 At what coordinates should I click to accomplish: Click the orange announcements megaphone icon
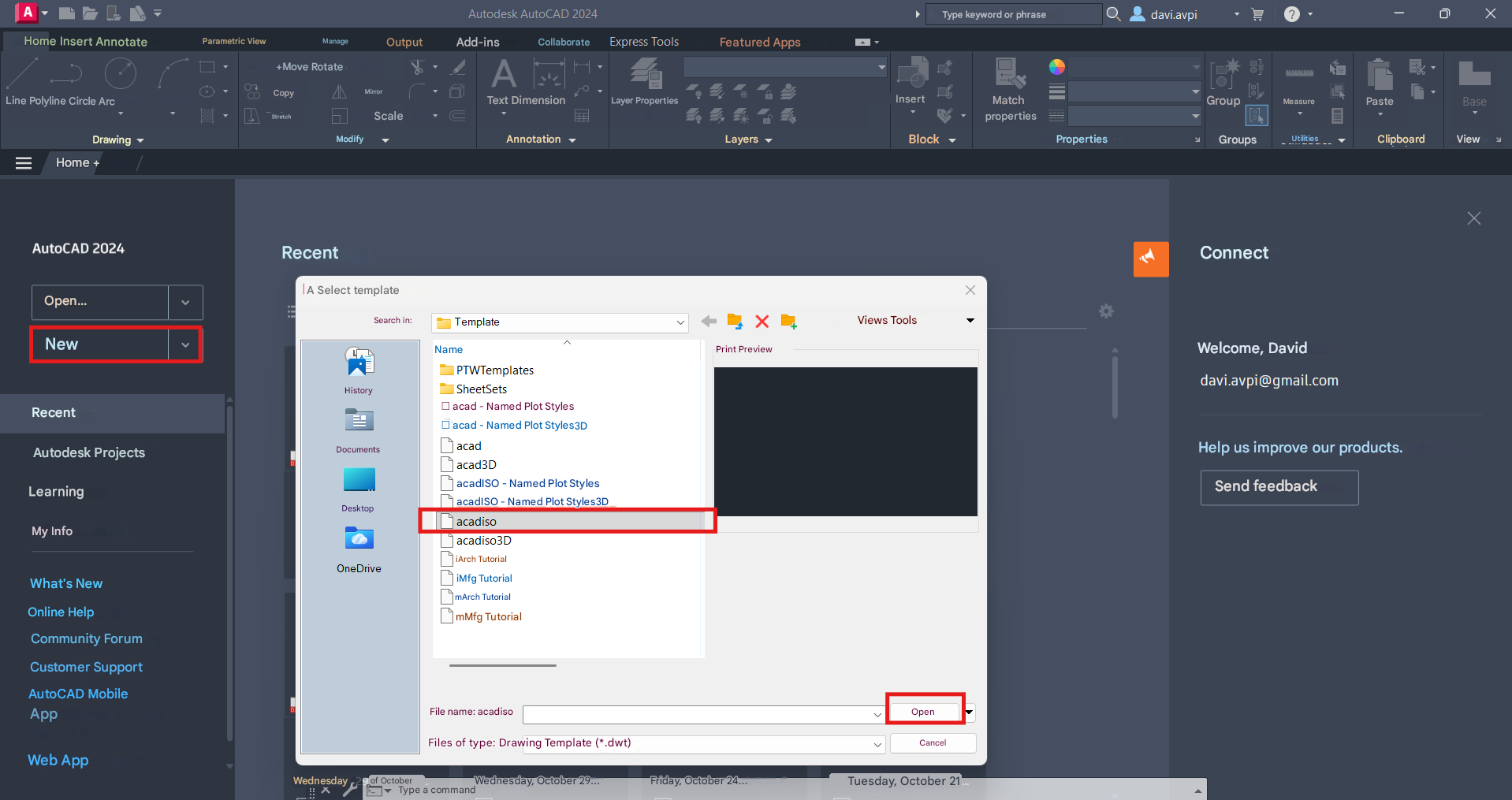coord(1151,259)
